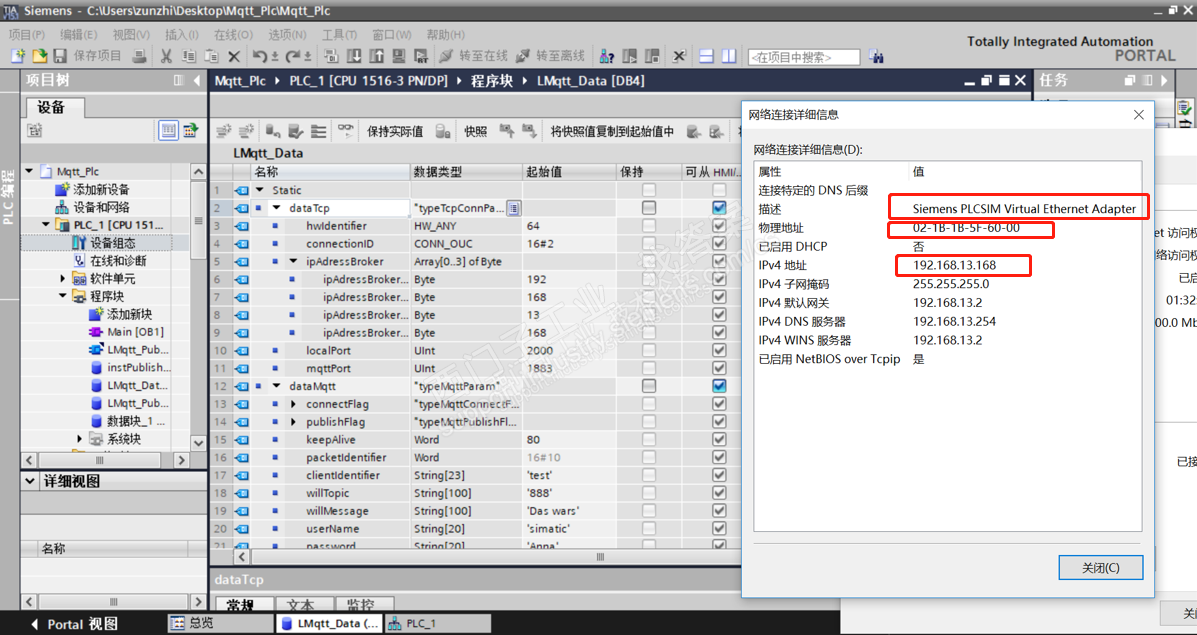Click the details list view icon in the project tree header
Screen dimensions: 1197x635
coord(169,131)
